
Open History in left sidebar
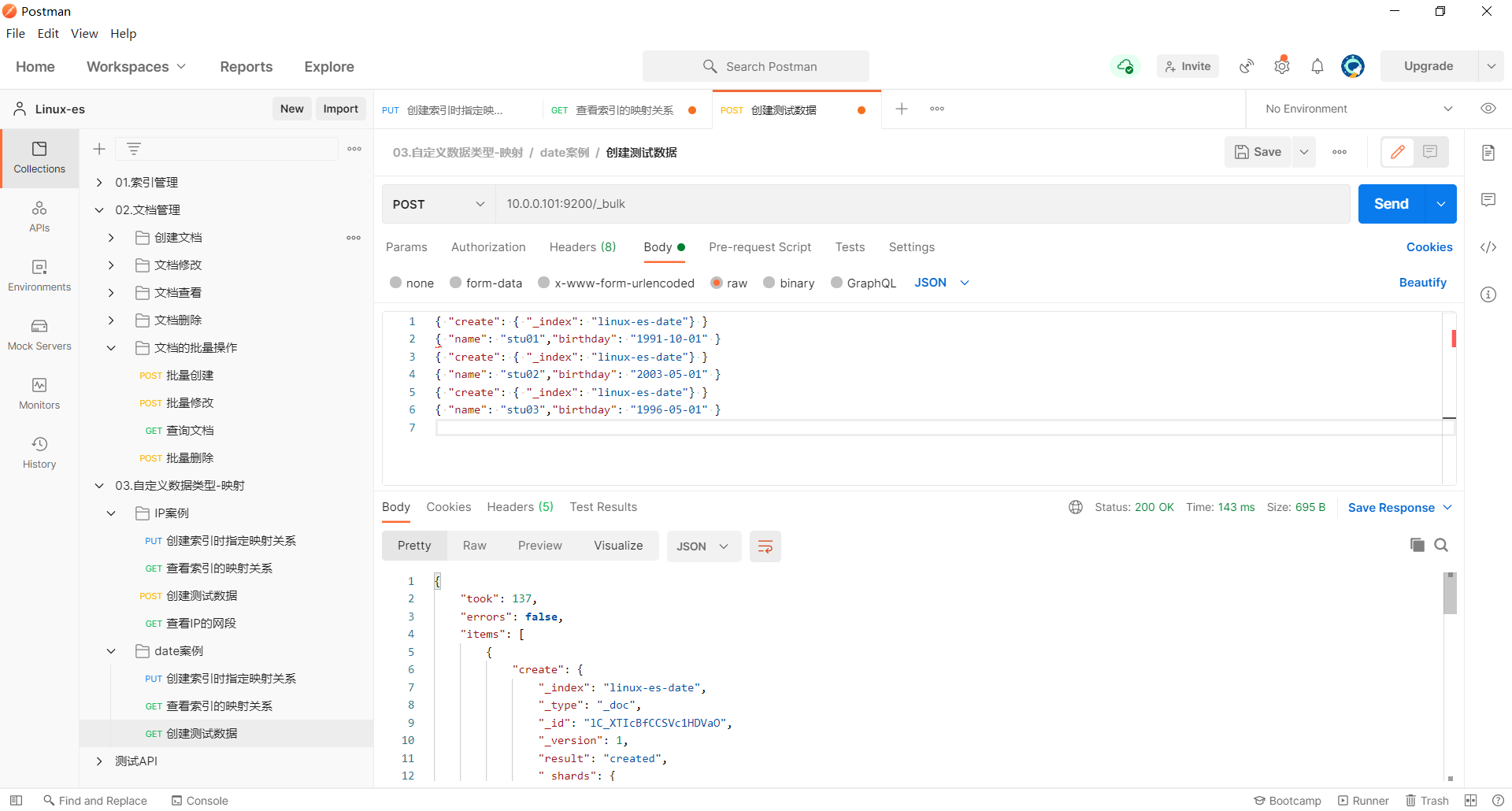tap(39, 453)
